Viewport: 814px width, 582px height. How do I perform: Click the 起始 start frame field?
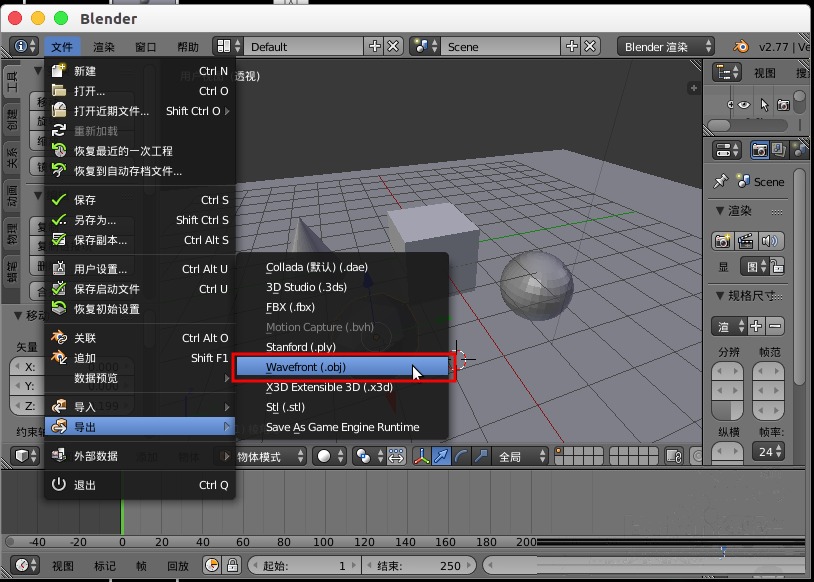pos(303,565)
